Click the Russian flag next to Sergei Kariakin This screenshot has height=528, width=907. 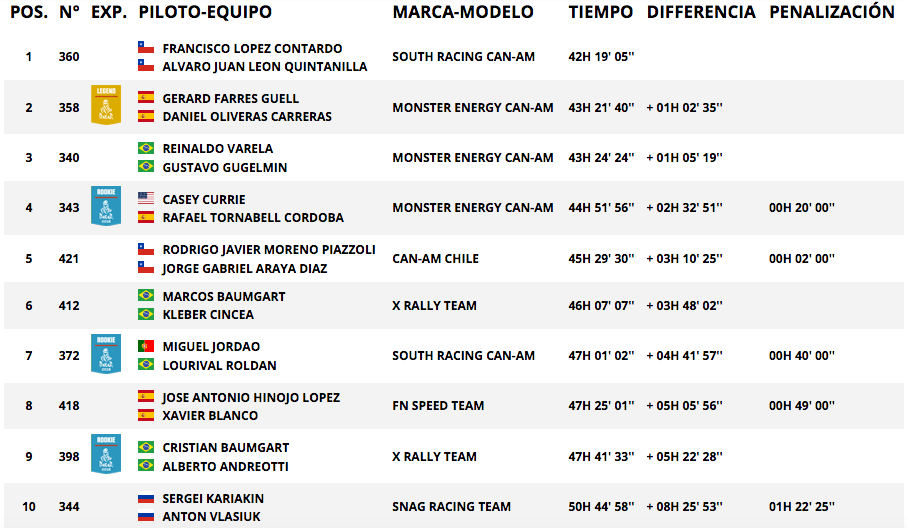(146, 498)
